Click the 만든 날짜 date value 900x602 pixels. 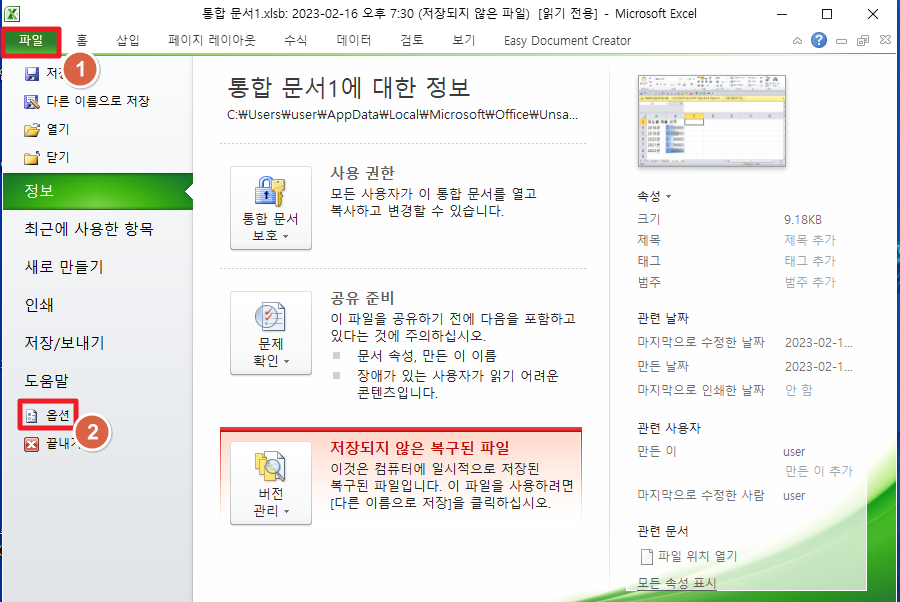818,367
